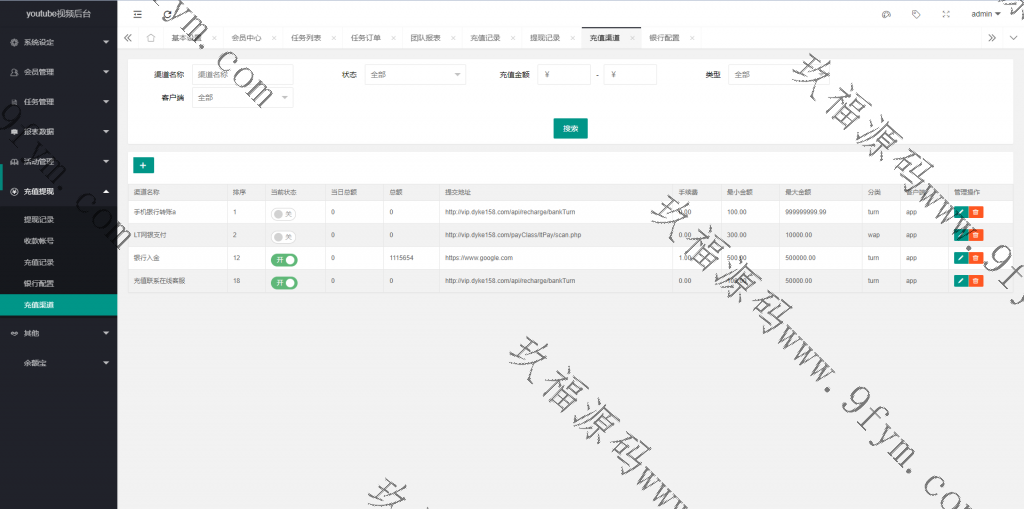This screenshot has width=1024, height=509.
Task: Open the https://www.google.com submit address link
Action: pyautogui.click(x=478, y=258)
